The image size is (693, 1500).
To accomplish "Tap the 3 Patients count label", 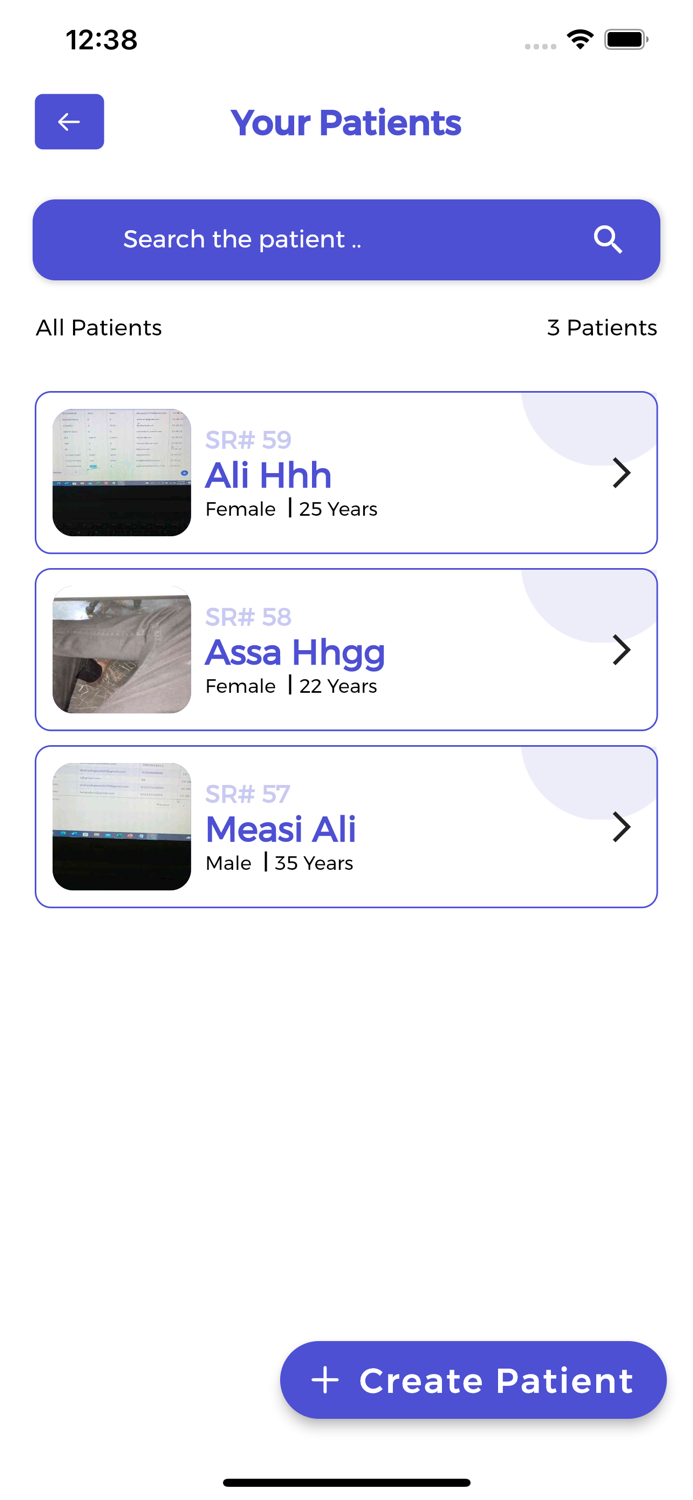I will 602,328.
